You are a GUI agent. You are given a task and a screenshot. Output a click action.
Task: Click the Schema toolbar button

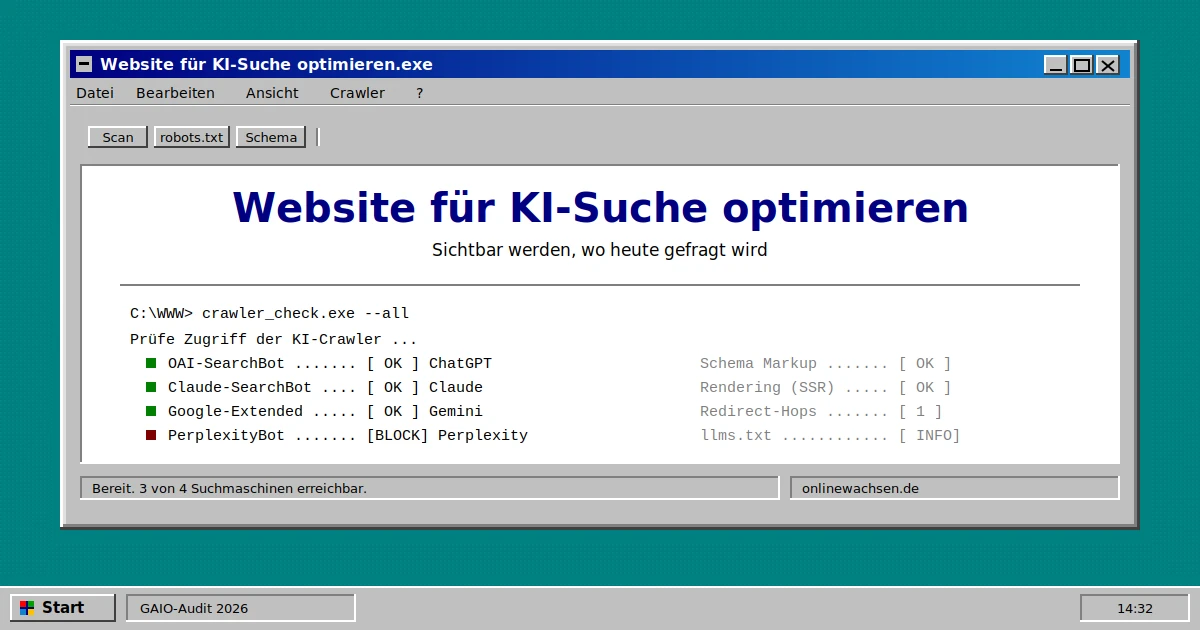(271, 137)
